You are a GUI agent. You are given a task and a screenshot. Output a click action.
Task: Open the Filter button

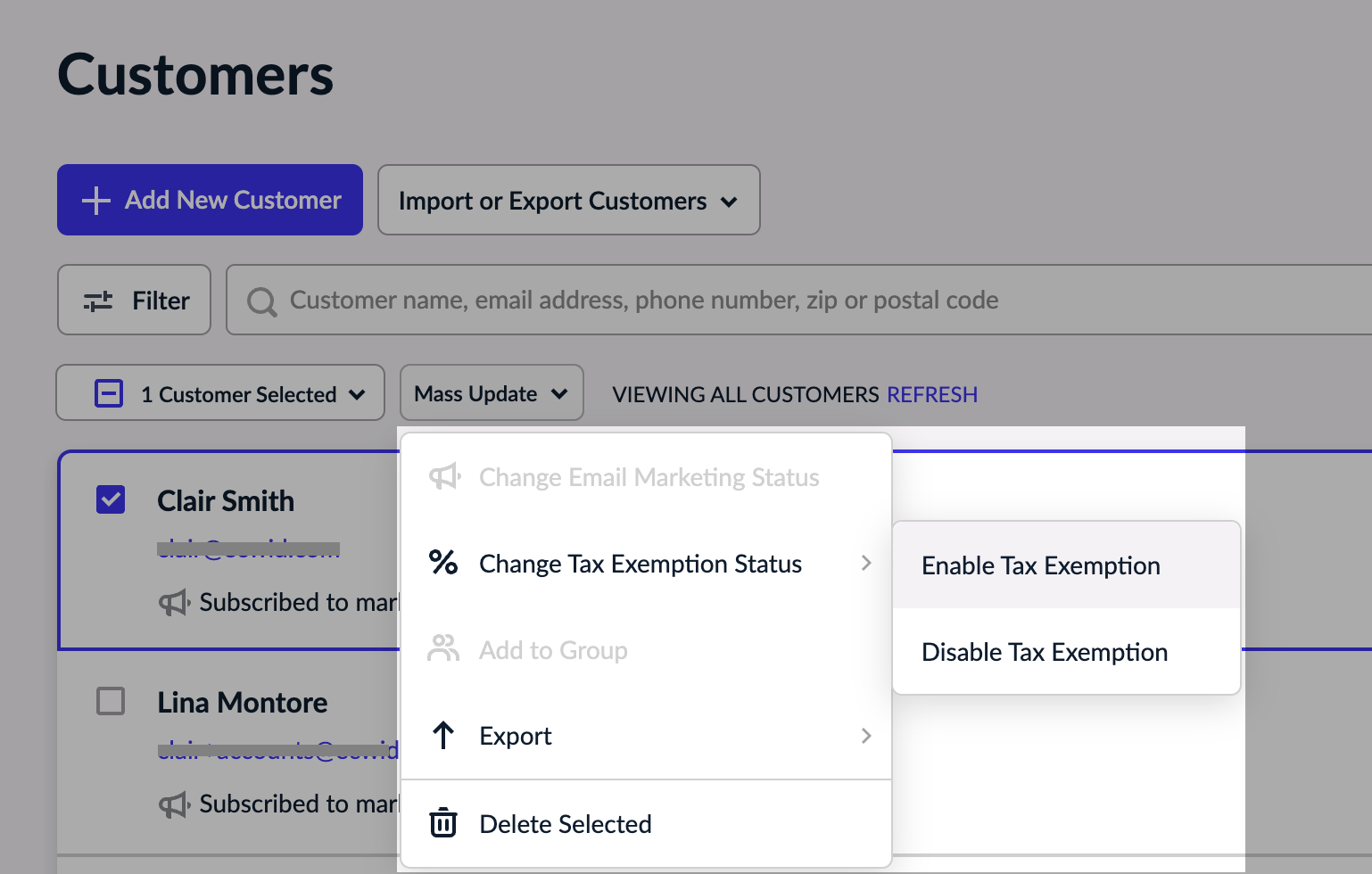135,301
